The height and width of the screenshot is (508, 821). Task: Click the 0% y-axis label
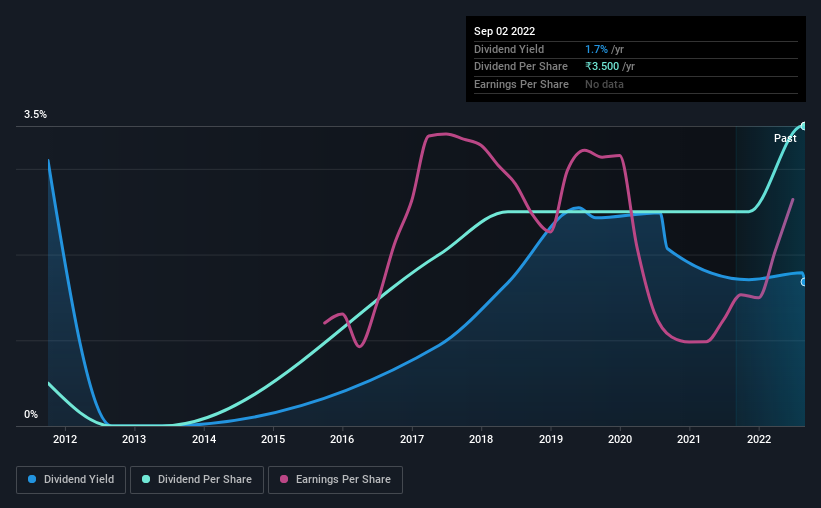click(x=31, y=414)
